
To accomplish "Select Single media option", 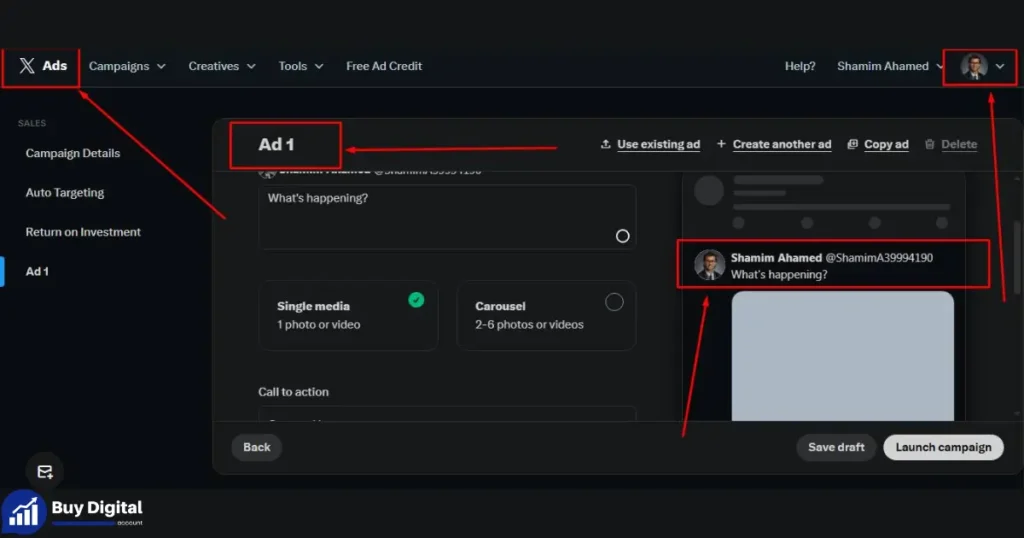I will pyautogui.click(x=348, y=315).
